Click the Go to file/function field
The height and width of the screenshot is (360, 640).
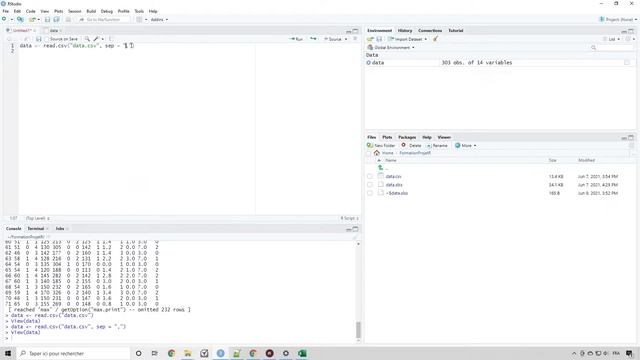coord(103,19)
